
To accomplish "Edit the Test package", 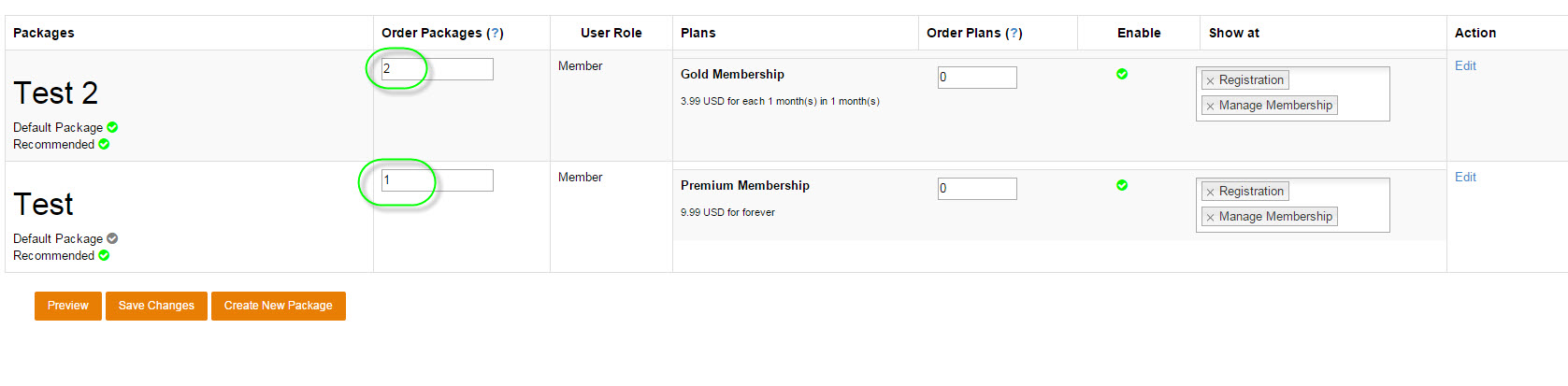I will [x=1465, y=178].
